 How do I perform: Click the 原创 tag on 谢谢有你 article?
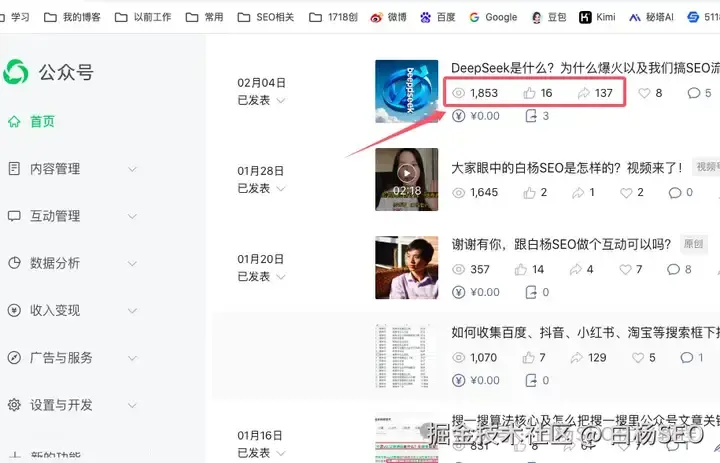click(x=693, y=243)
